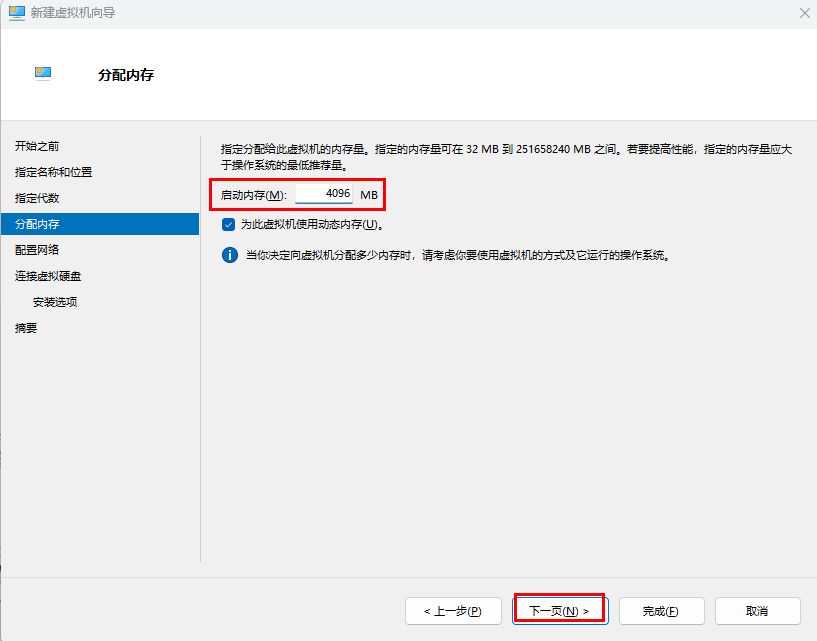The width and height of the screenshot is (817, 641).
Task: Click 下一页 to continue
Action: coord(559,611)
